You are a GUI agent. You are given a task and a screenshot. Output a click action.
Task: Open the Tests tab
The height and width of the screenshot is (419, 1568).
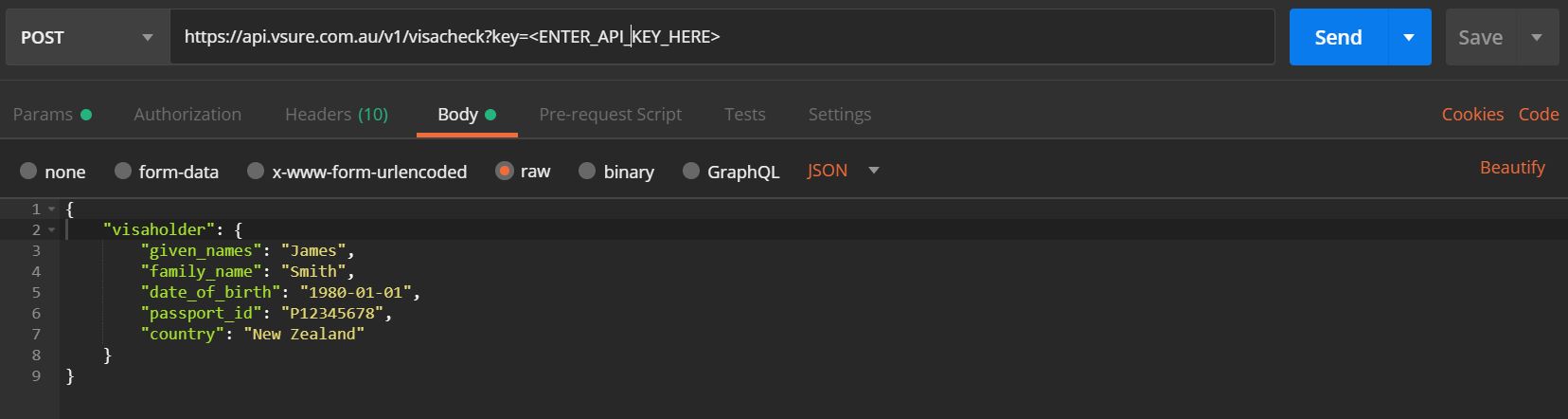pos(744,115)
